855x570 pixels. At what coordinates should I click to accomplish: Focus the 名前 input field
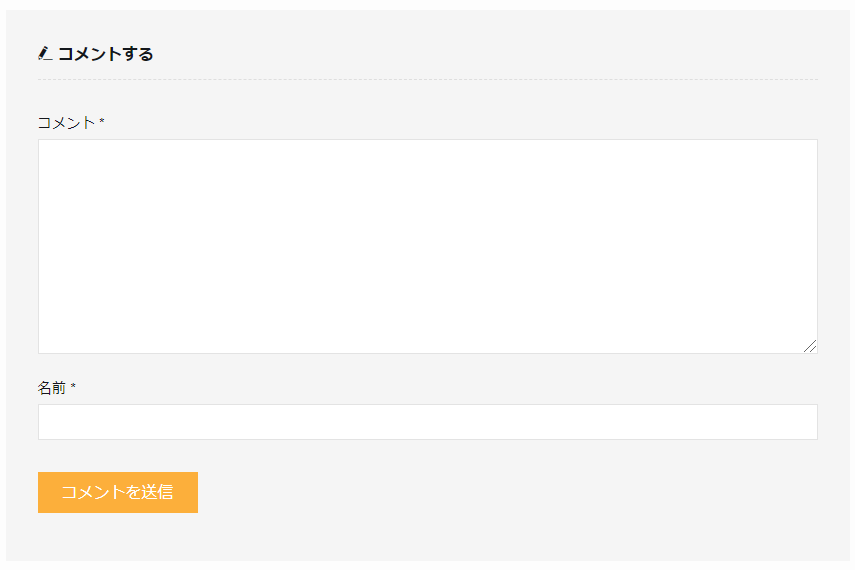427,422
